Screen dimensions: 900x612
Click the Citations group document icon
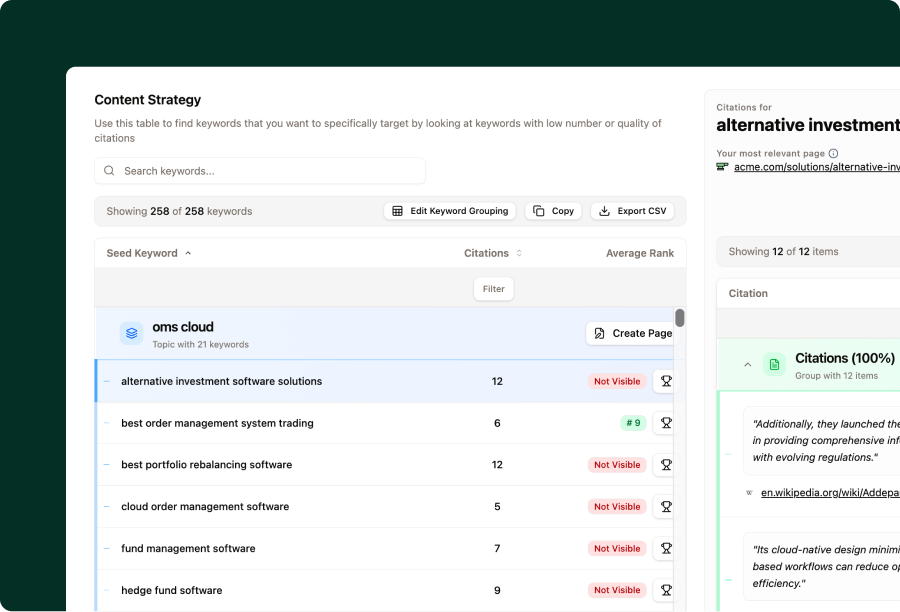click(x=774, y=365)
